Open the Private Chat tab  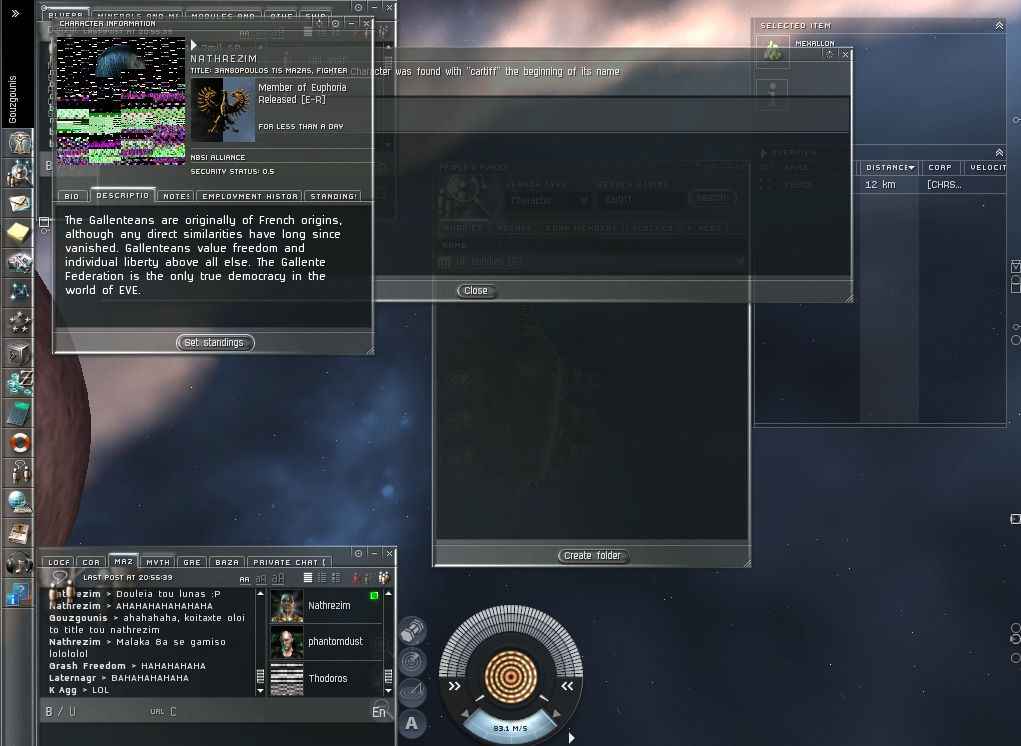[289, 562]
